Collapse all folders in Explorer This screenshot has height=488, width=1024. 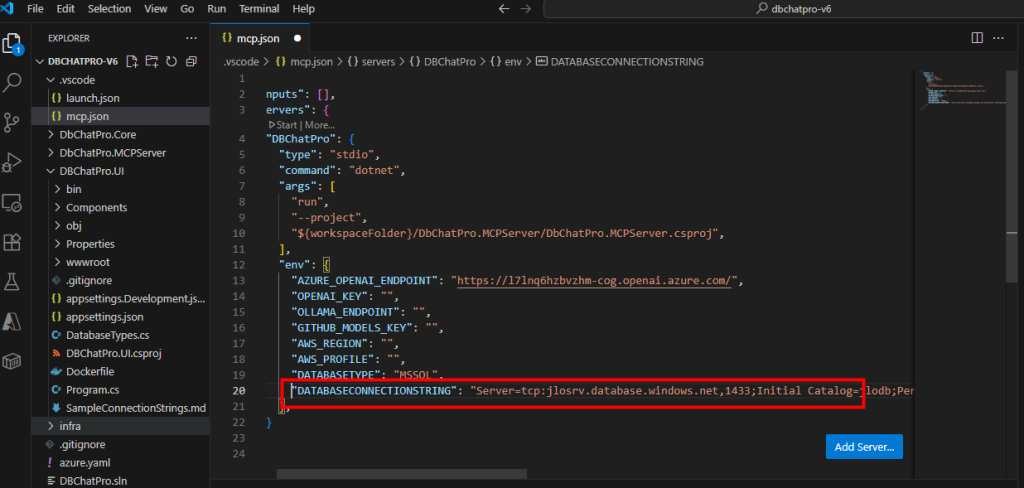tap(191, 61)
